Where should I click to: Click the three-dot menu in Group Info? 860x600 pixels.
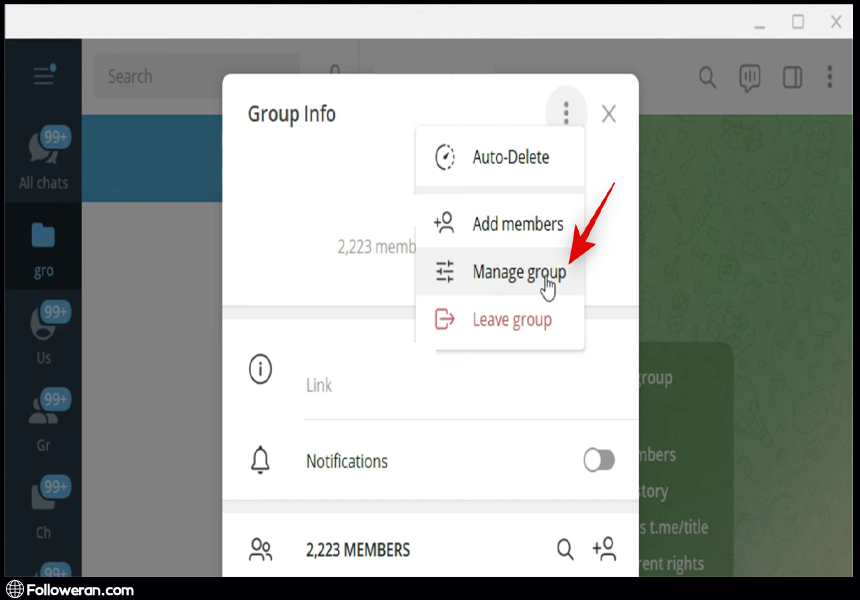tap(566, 114)
